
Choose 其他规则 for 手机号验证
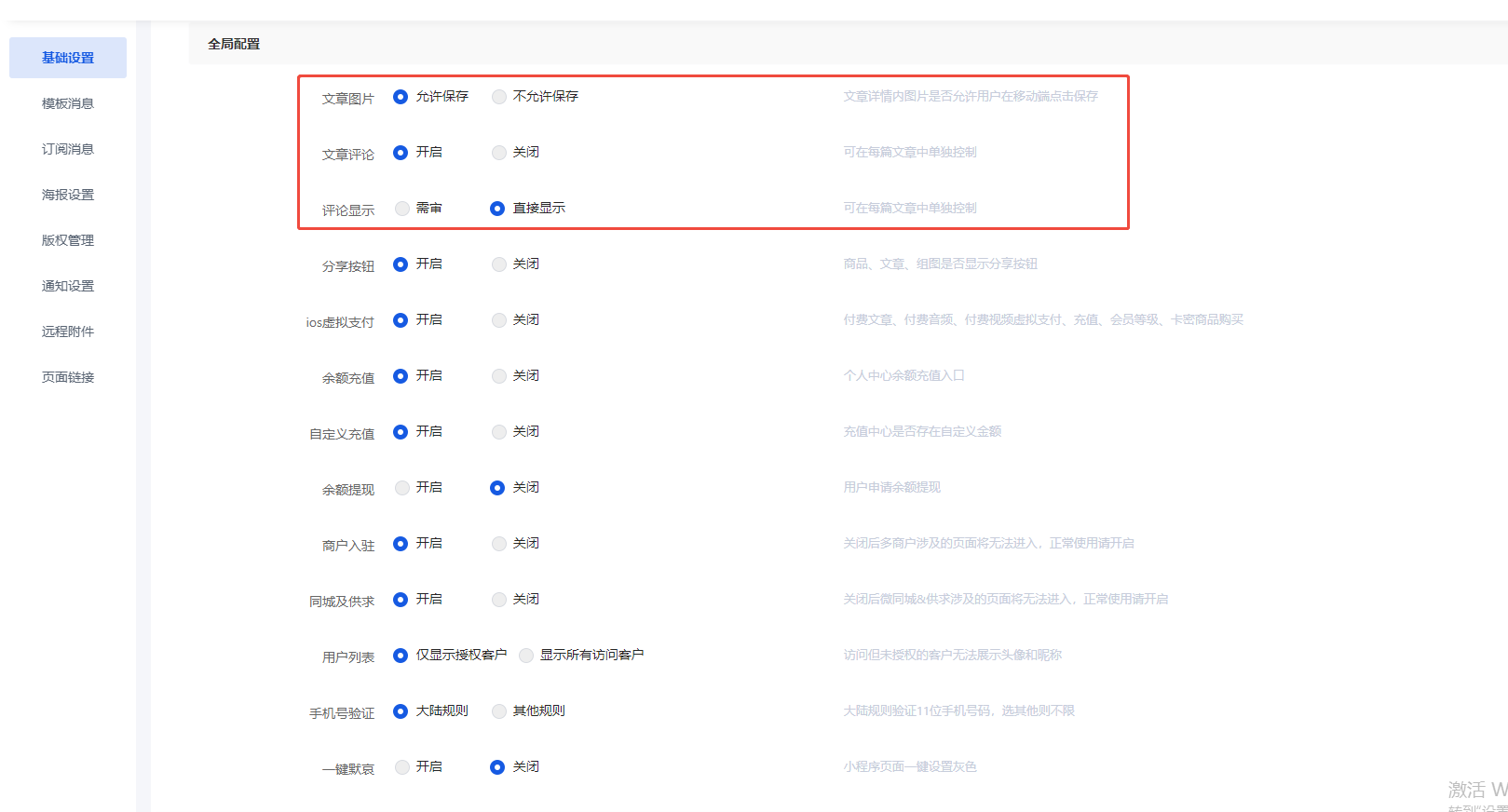(x=499, y=711)
